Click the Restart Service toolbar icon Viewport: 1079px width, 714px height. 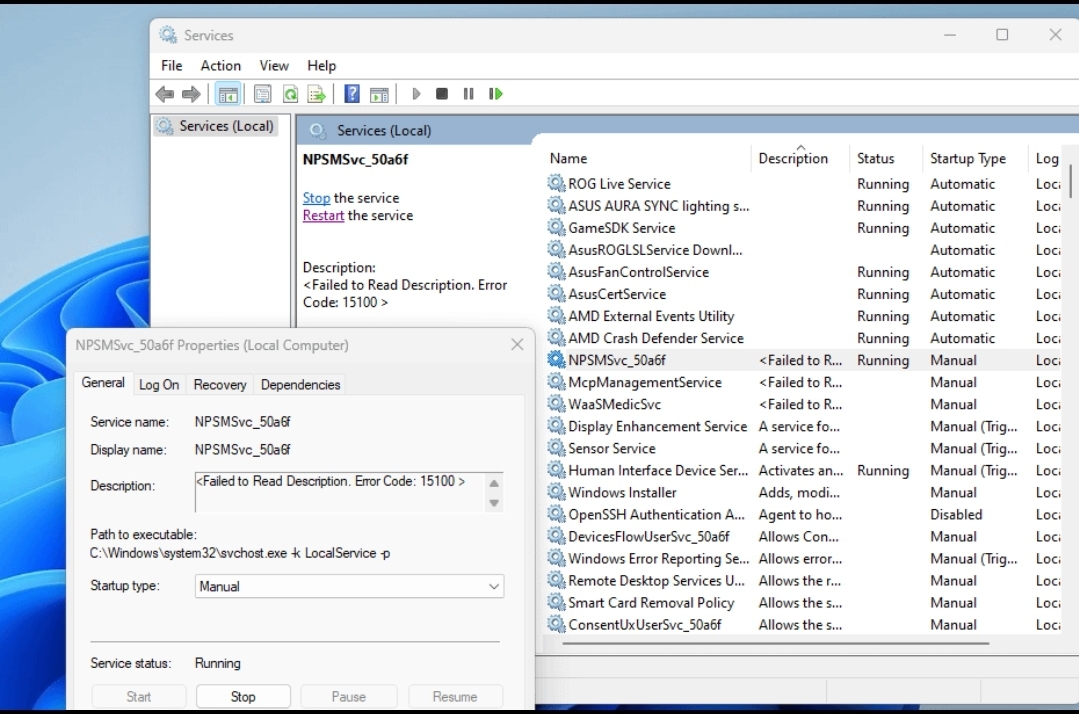coord(495,94)
